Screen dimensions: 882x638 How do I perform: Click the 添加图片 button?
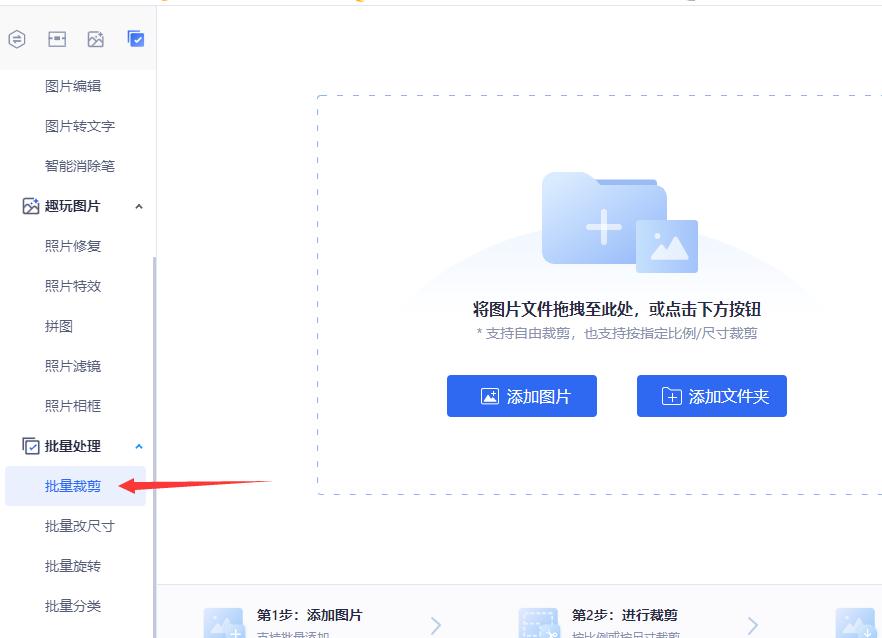click(521, 396)
